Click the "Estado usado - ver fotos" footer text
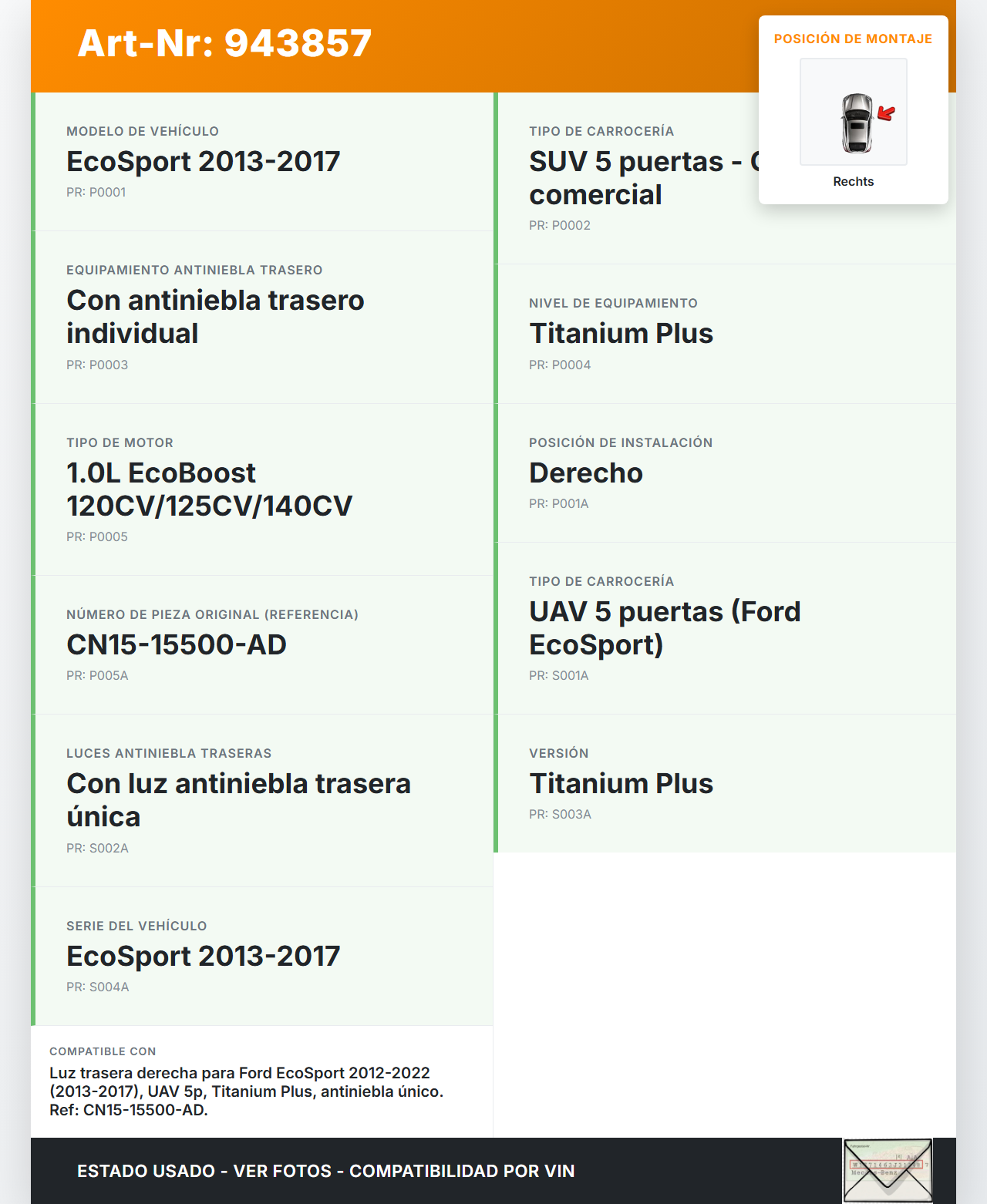The image size is (987, 1204). pyautogui.click(x=325, y=1171)
